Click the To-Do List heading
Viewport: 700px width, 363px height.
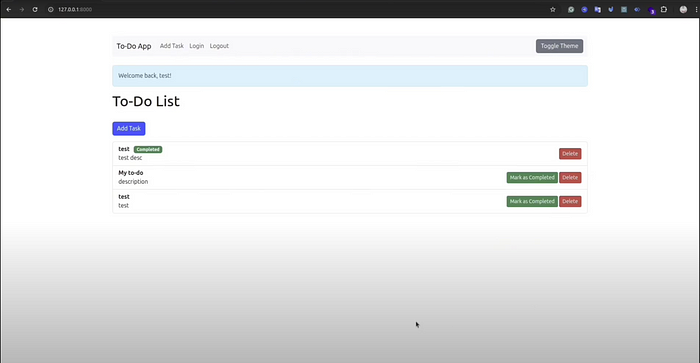pyautogui.click(x=146, y=101)
